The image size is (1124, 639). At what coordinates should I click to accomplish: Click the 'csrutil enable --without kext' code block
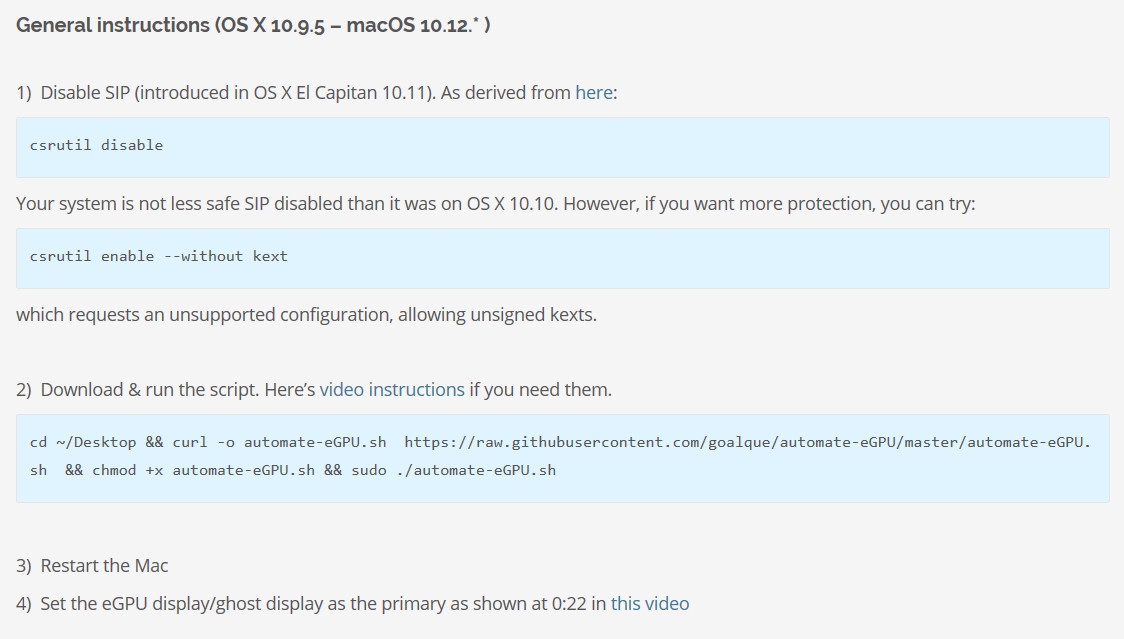(x=563, y=258)
